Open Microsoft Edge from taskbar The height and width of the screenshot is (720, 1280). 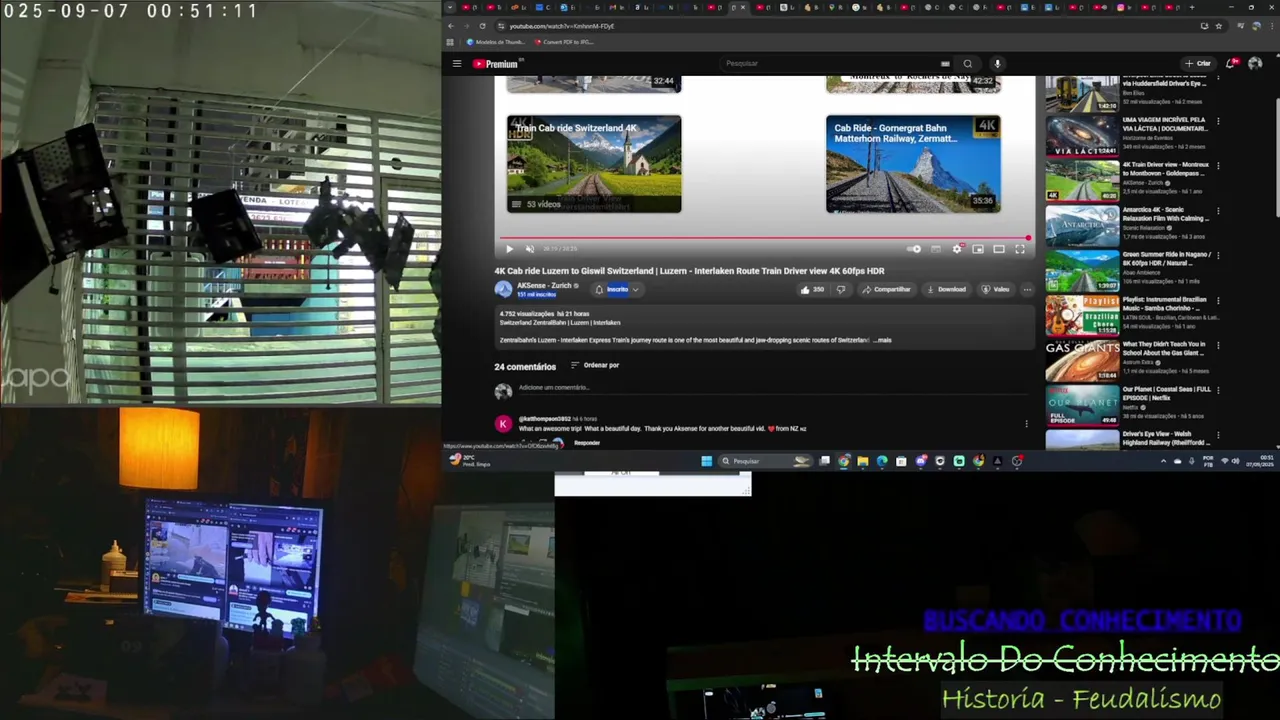coord(881,461)
